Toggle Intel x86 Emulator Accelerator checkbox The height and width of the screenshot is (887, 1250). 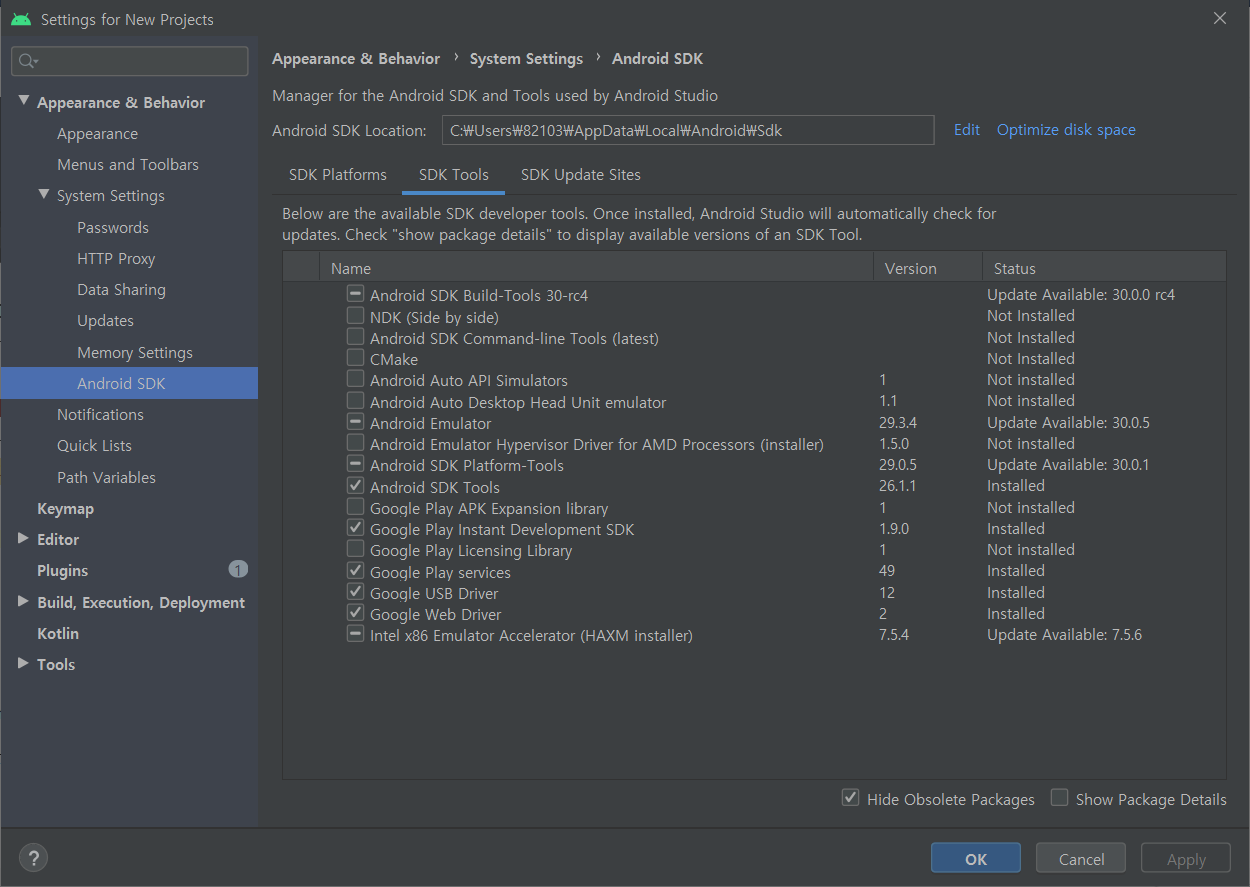tap(355, 634)
